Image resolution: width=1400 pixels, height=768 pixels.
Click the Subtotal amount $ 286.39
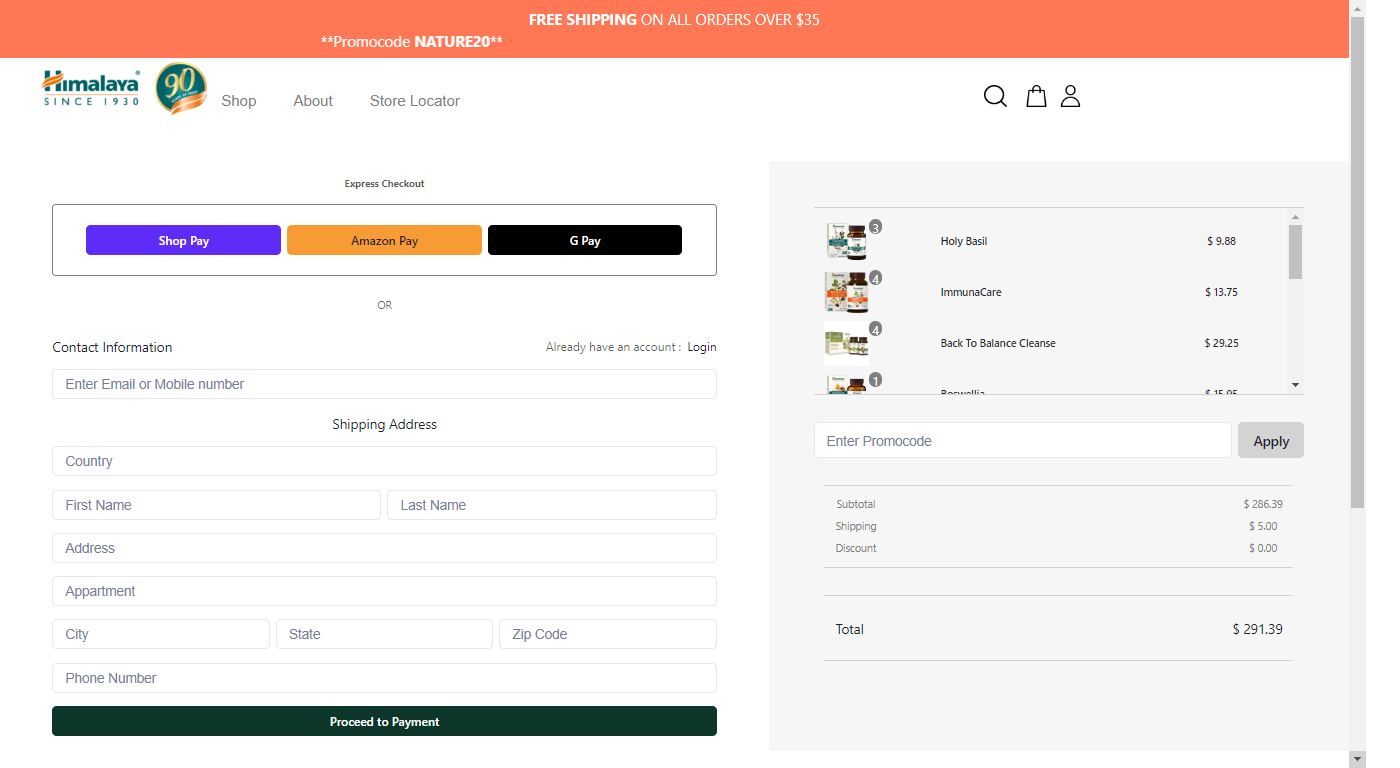point(1263,504)
